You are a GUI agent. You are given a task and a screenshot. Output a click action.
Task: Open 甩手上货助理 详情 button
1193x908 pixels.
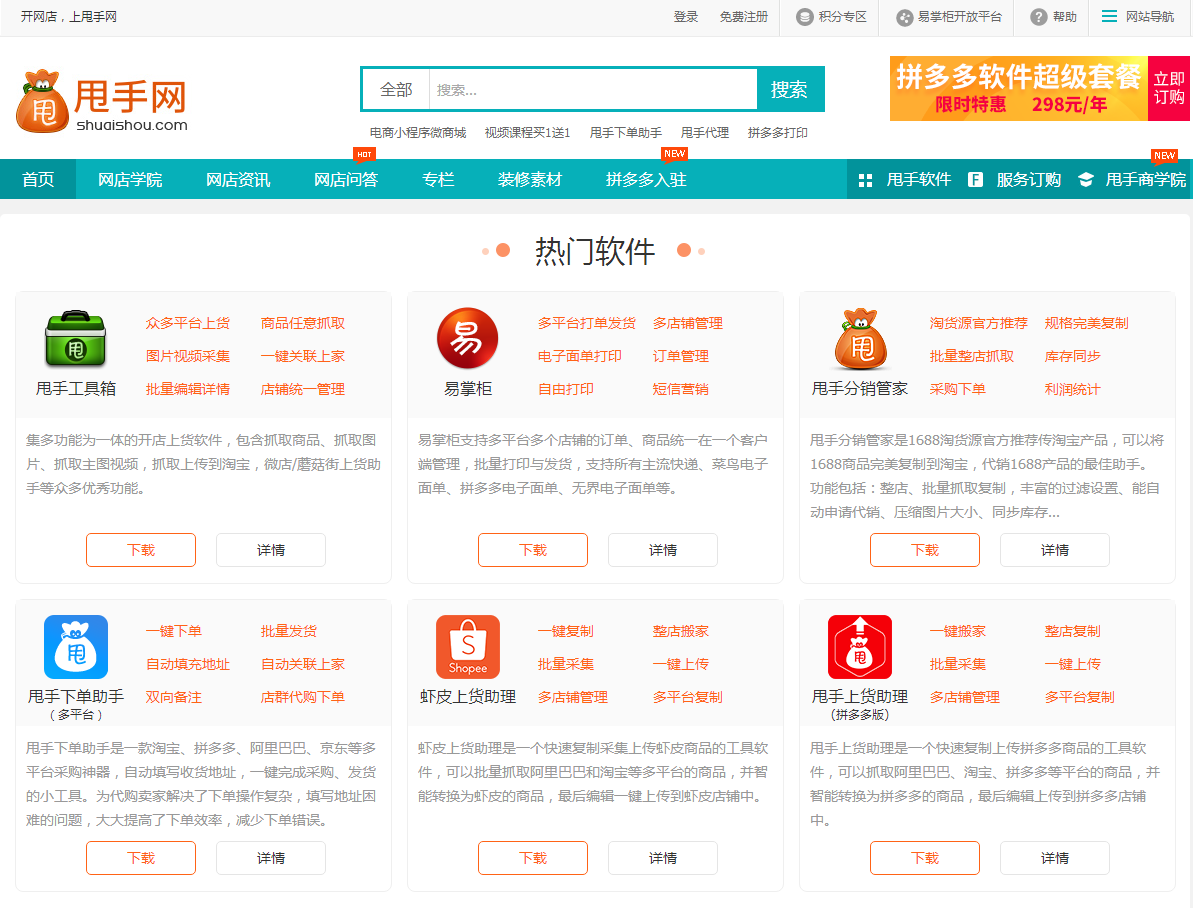(x=1055, y=859)
